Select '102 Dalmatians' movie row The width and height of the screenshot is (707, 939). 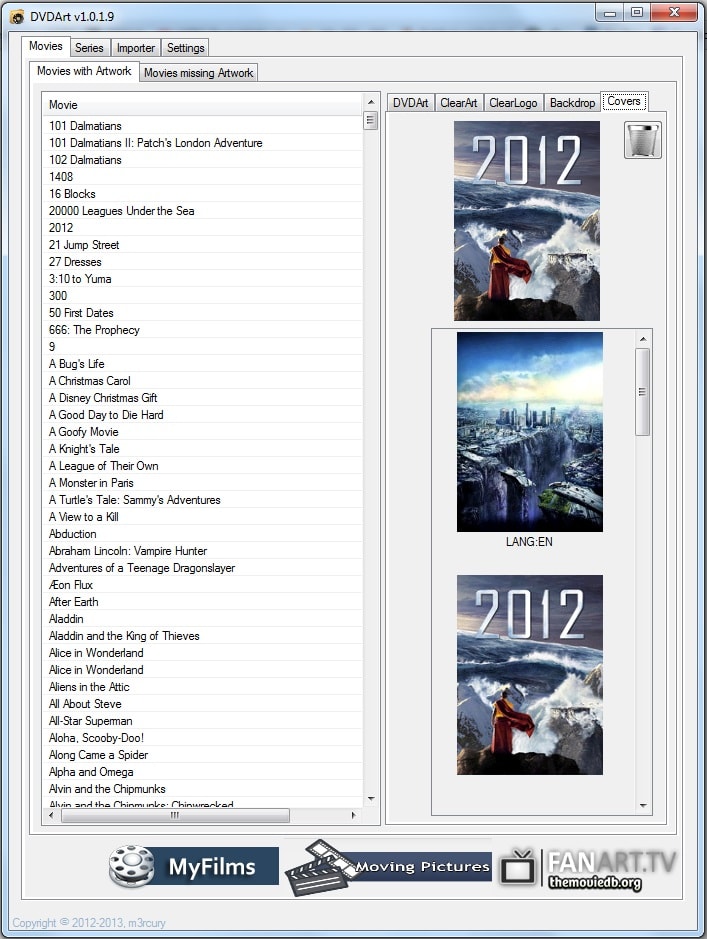pyautogui.click(x=202, y=160)
